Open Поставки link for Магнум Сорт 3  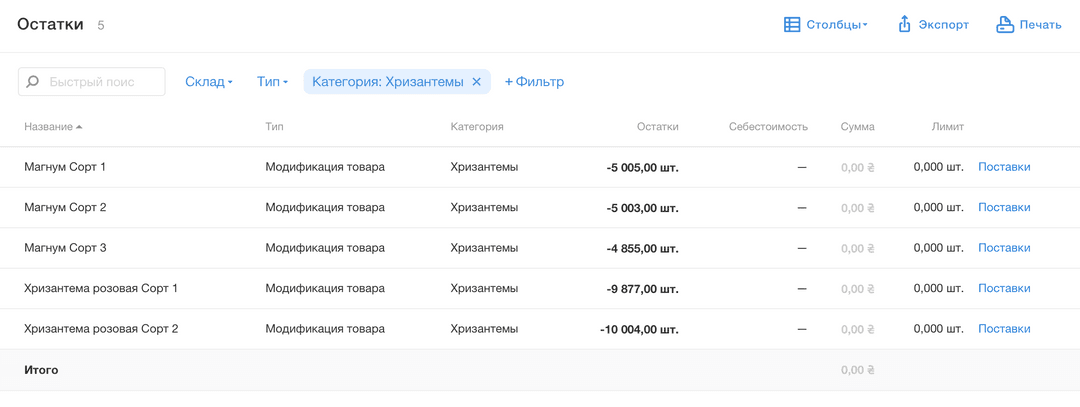click(x=1004, y=248)
